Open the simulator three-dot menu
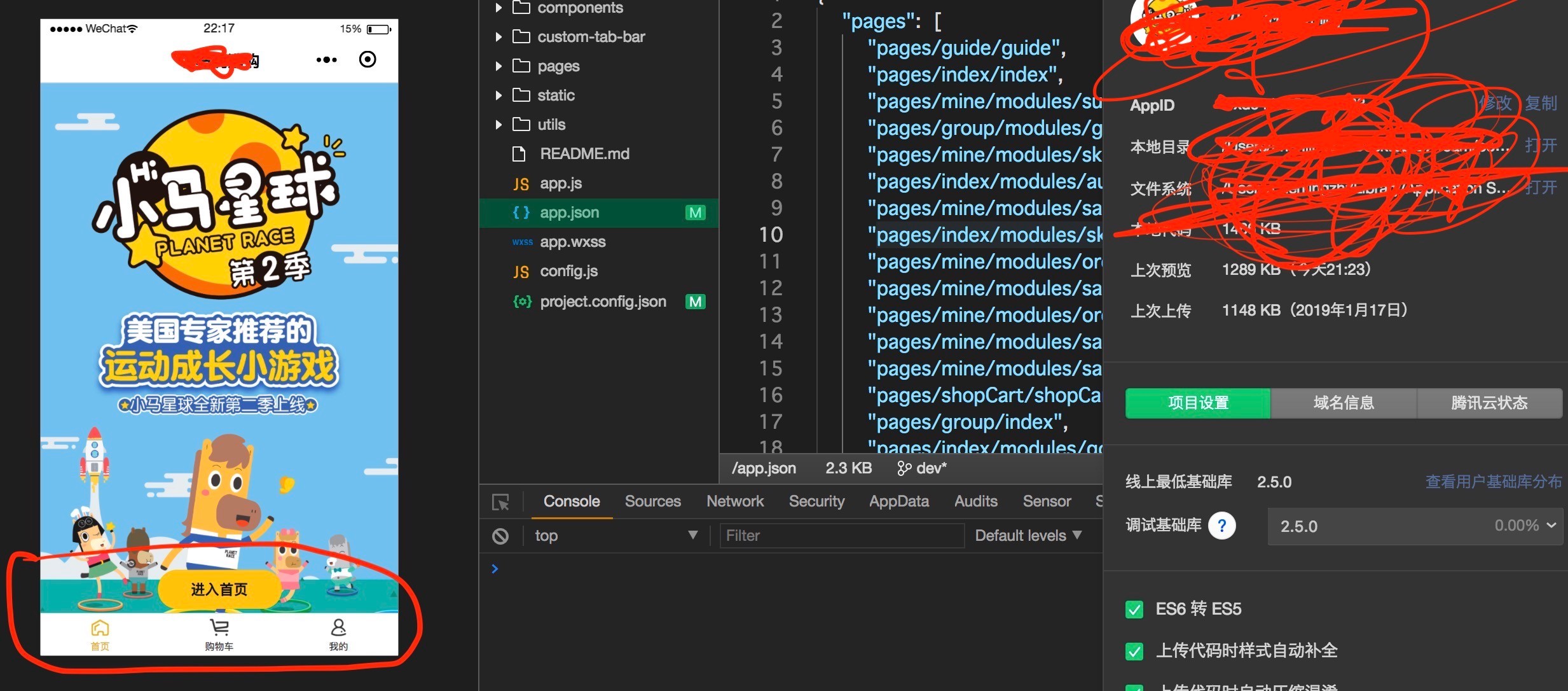The height and width of the screenshot is (691, 1568). (326, 60)
